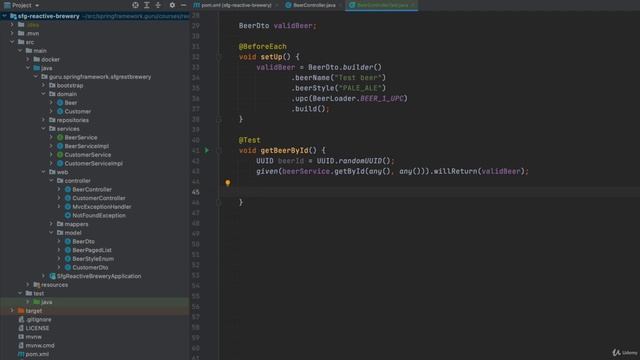Expand the bootstrap package
The height and width of the screenshot is (360, 640).
(43, 85)
